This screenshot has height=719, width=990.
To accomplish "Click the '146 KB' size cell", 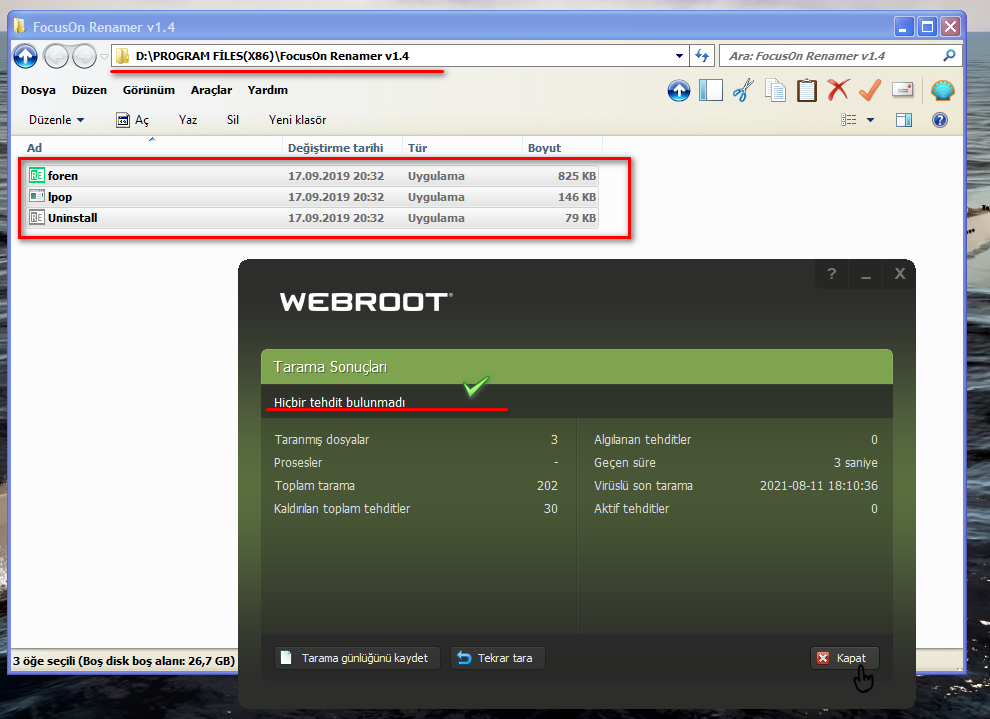I will [576, 197].
